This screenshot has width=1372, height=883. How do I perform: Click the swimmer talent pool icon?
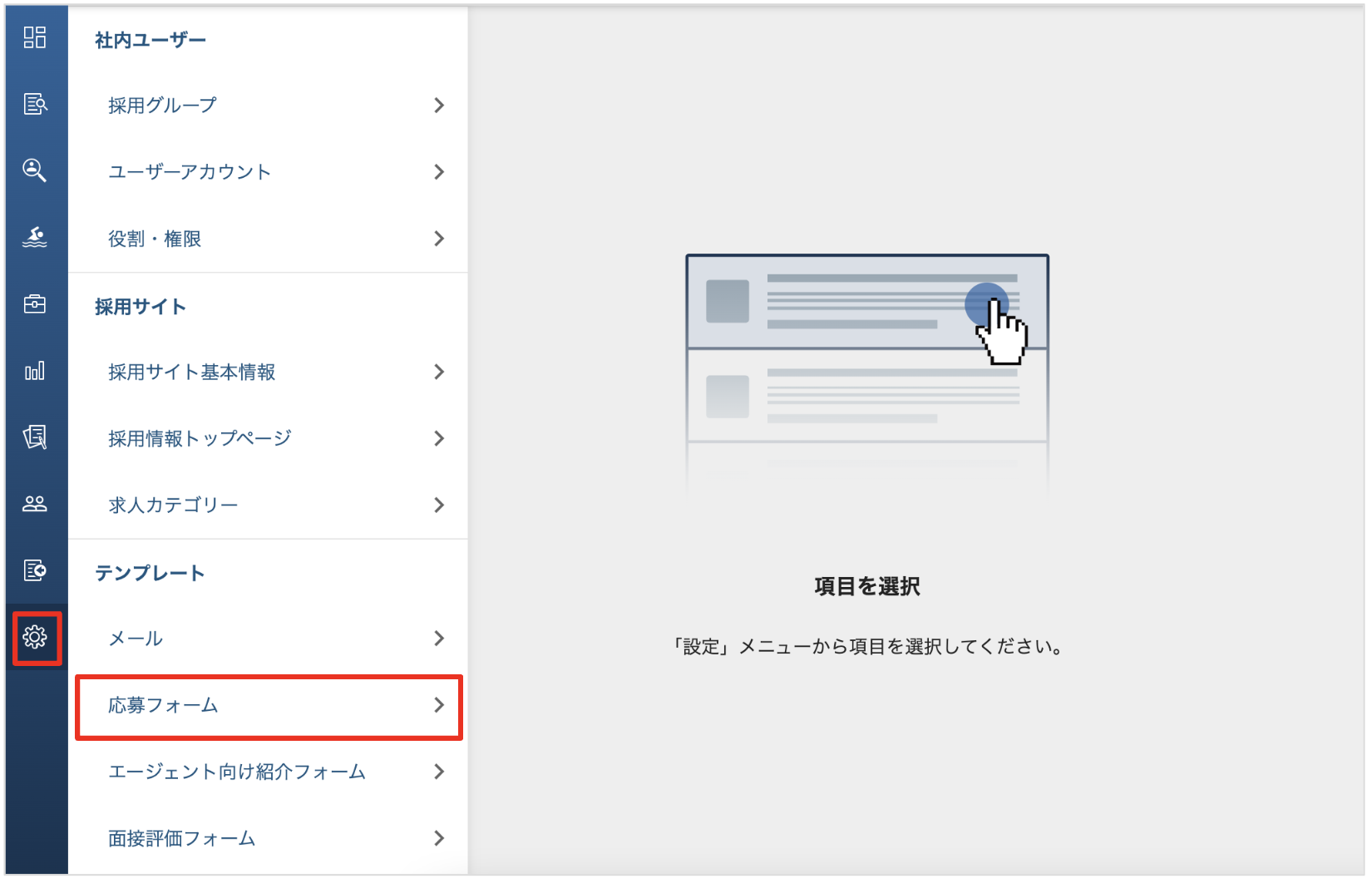click(x=35, y=237)
